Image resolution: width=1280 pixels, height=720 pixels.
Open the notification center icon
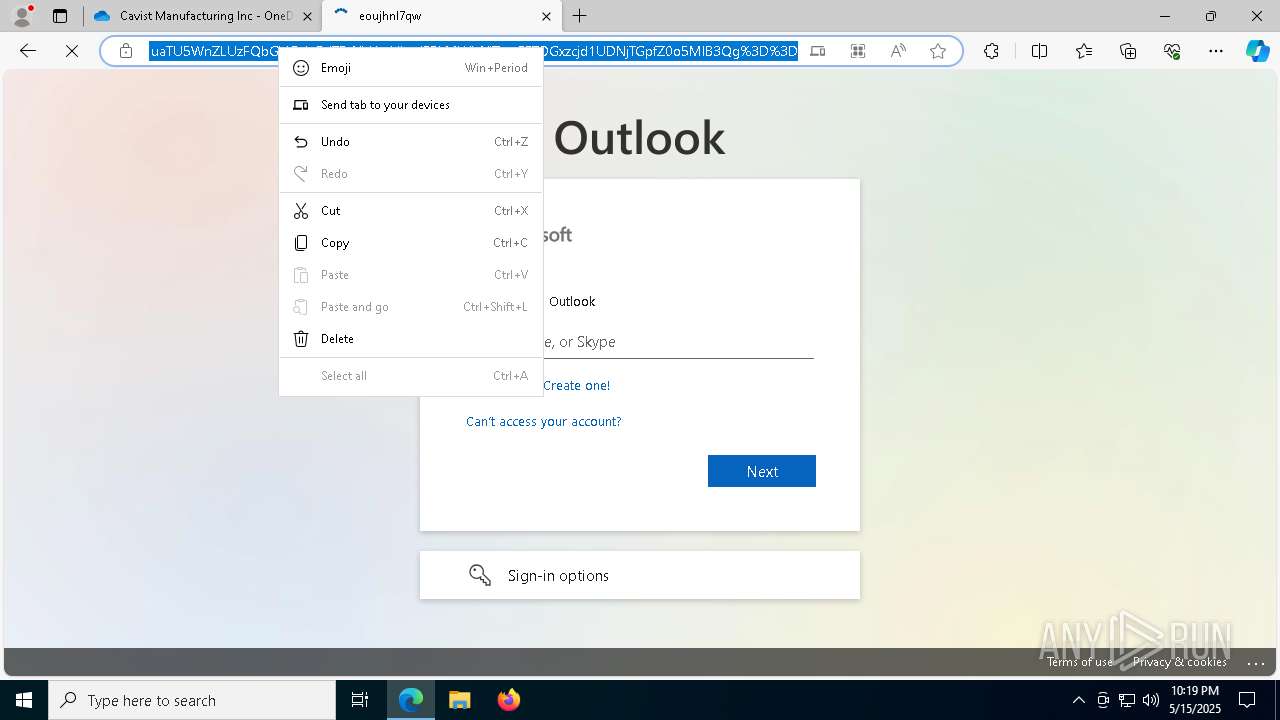1247,700
